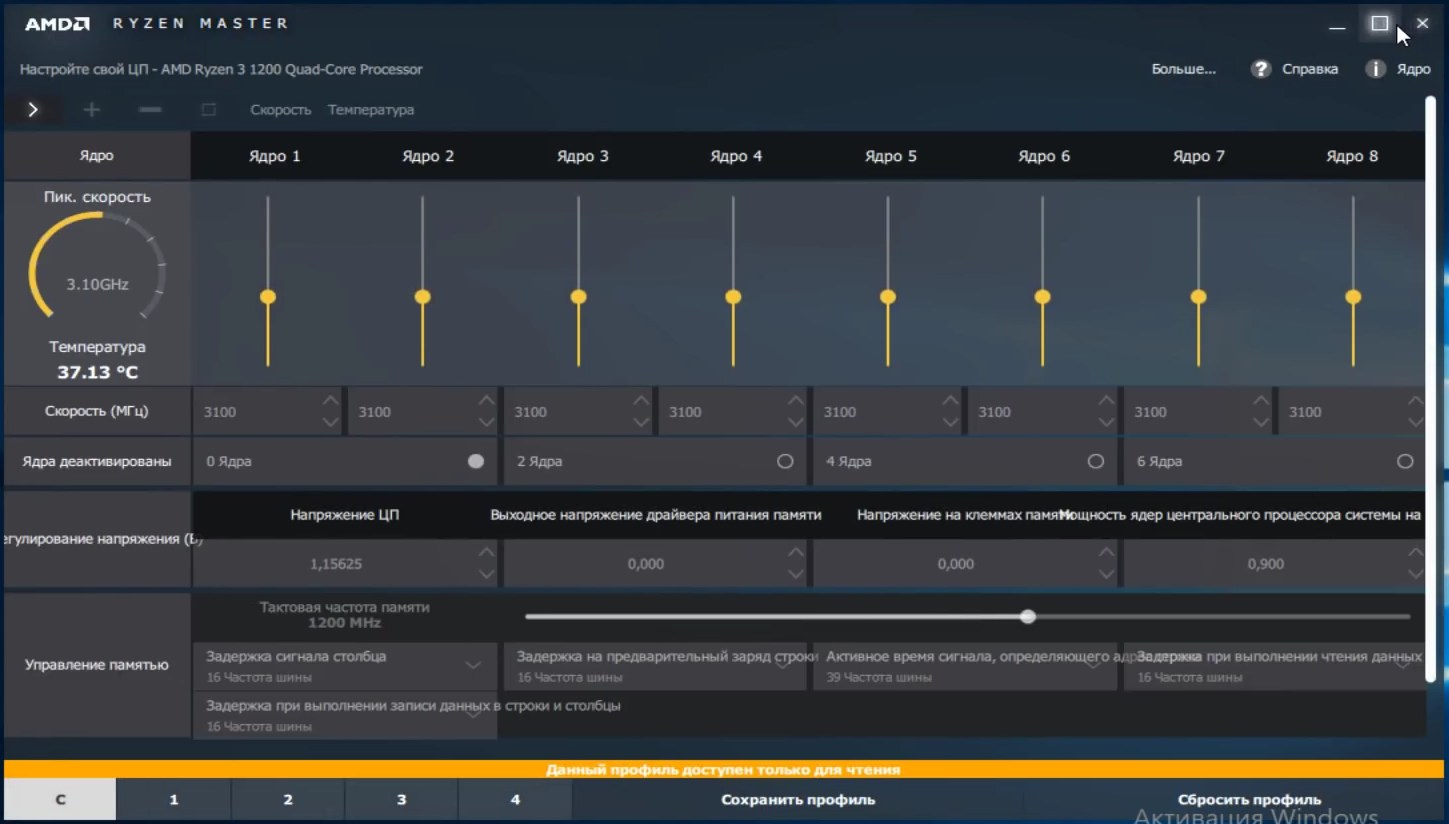
Task: Decrease Ядро 5 speed with down arrow
Action: pos(951,422)
